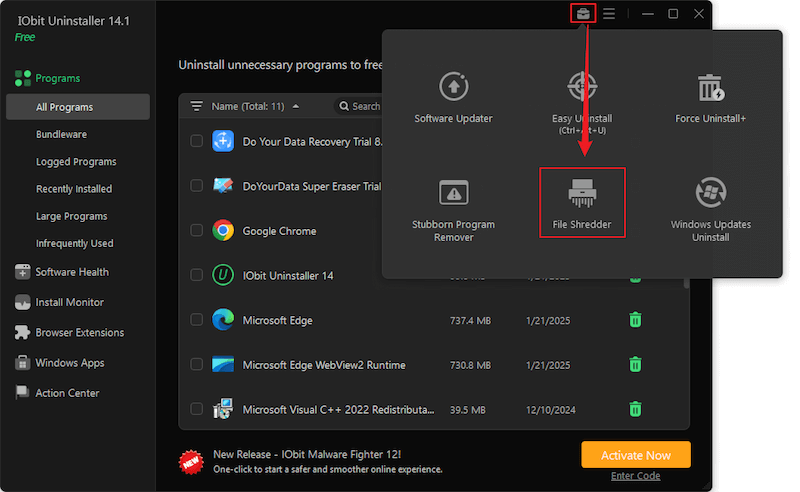The width and height of the screenshot is (800, 492).
Task: Tick checkbox for Microsoft Edge
Action: click(196, 319)
